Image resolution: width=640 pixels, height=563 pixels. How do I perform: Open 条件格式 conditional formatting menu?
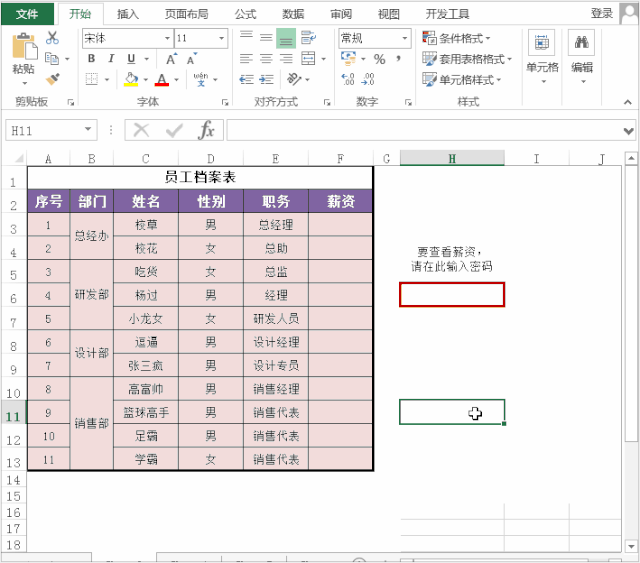pos(456,38)
